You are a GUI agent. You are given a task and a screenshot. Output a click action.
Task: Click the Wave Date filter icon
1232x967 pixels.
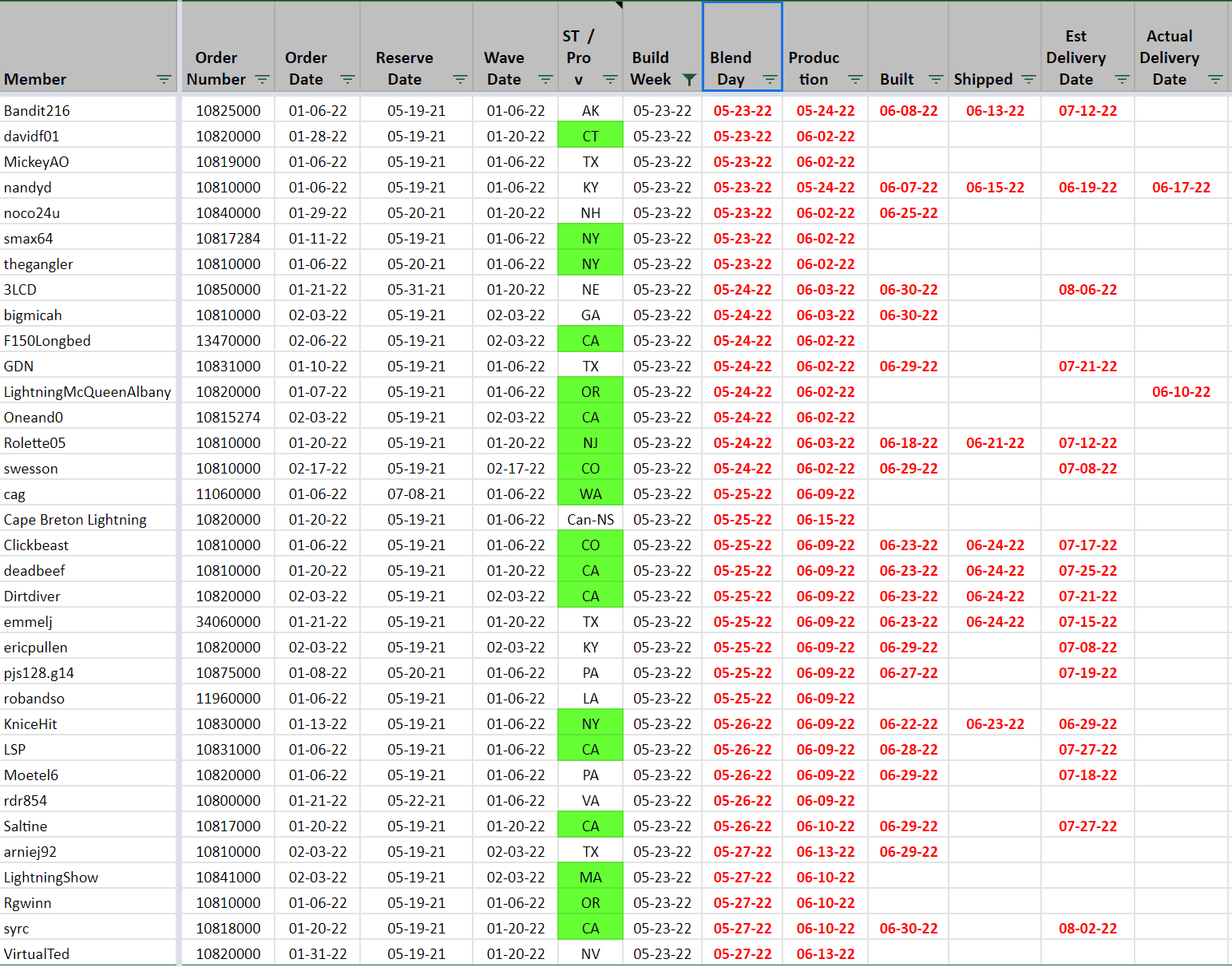pos(545,80)
